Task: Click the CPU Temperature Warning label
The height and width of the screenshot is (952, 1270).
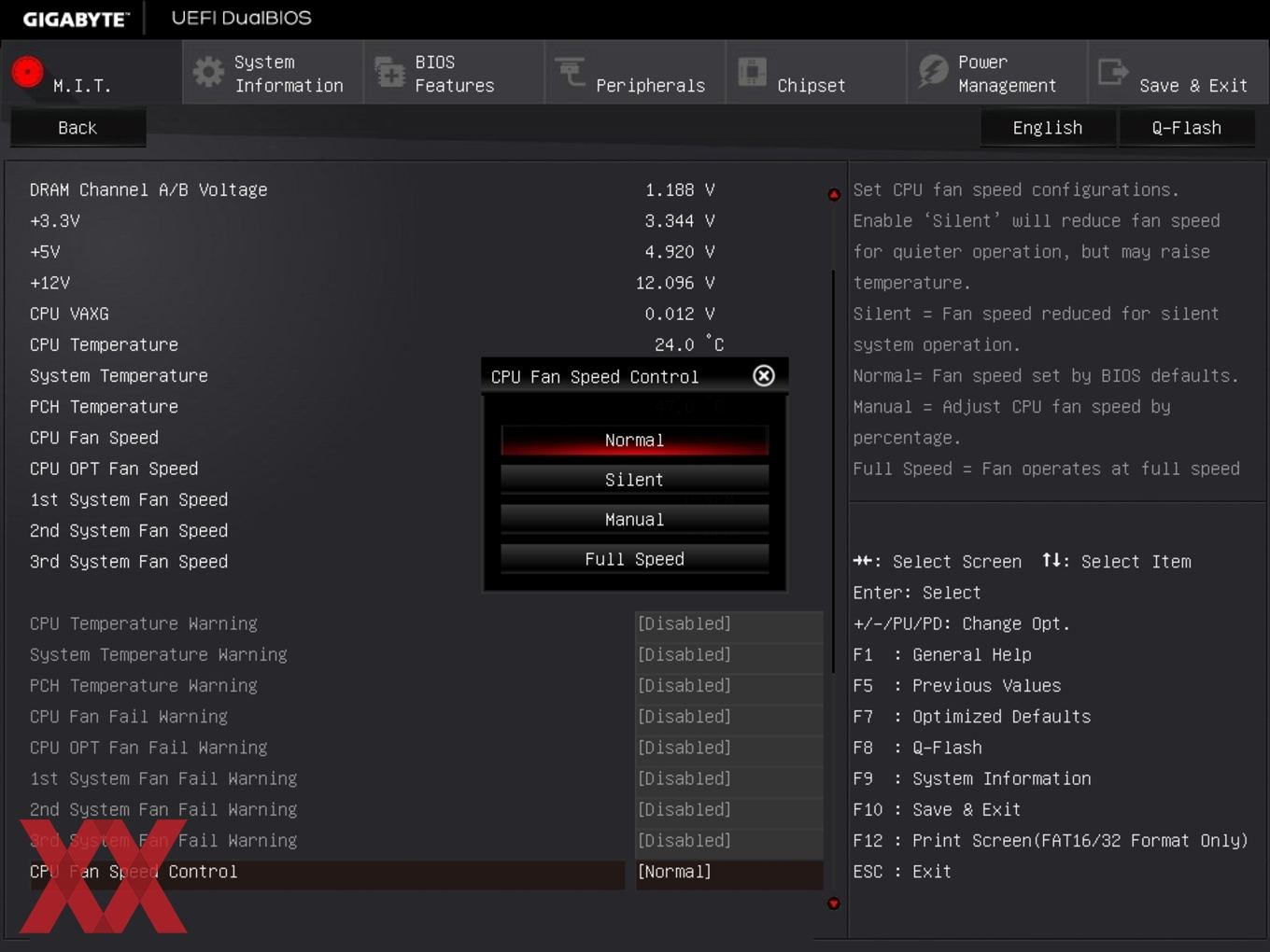Action: [144, 623]
